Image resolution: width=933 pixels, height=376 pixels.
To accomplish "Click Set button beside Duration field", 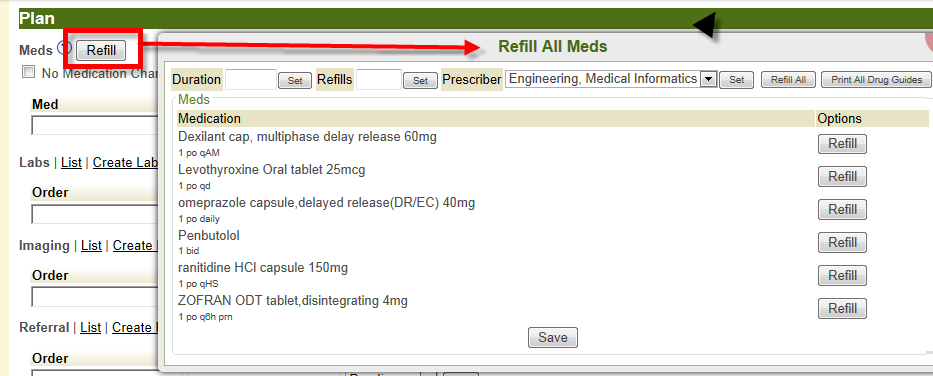I will [x=295, y=80].
